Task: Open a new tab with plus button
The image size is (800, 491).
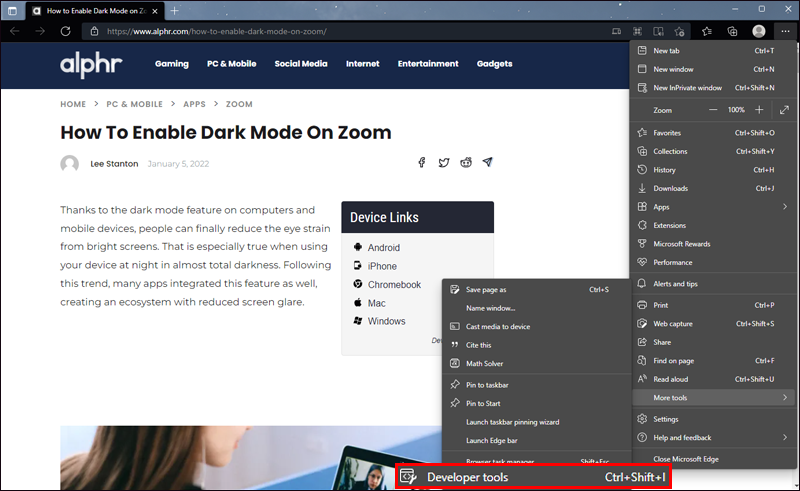Action: coord(174,11)
